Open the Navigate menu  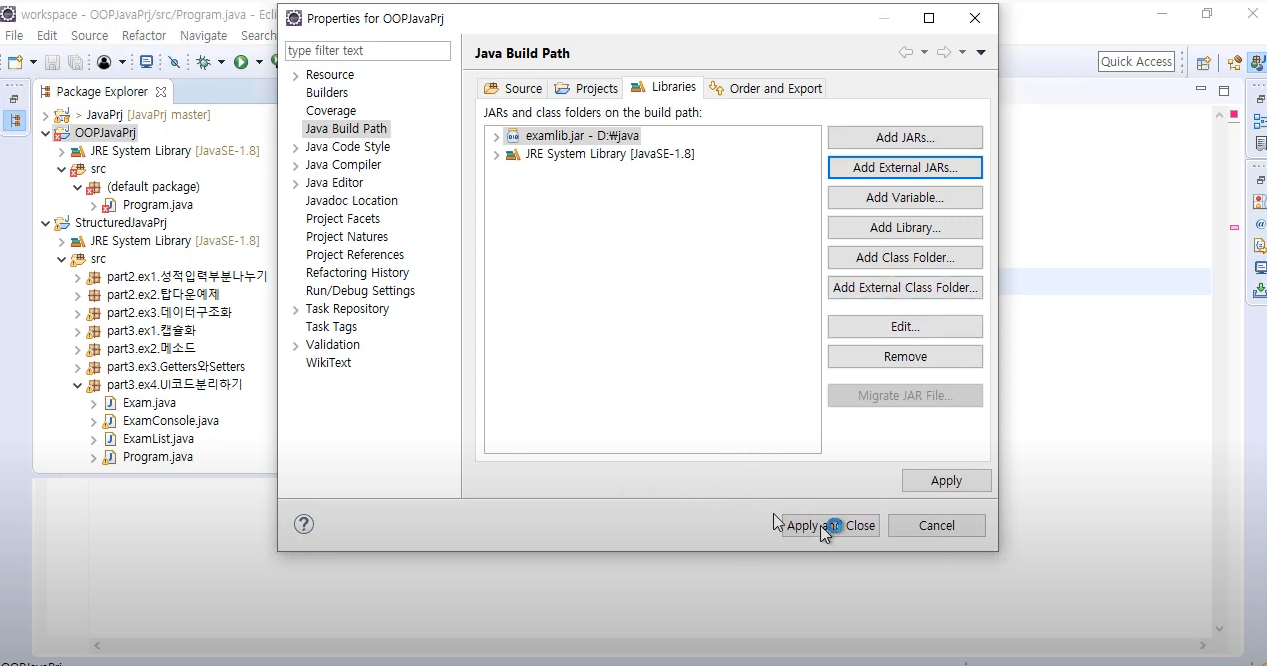[x=203, y=35]
